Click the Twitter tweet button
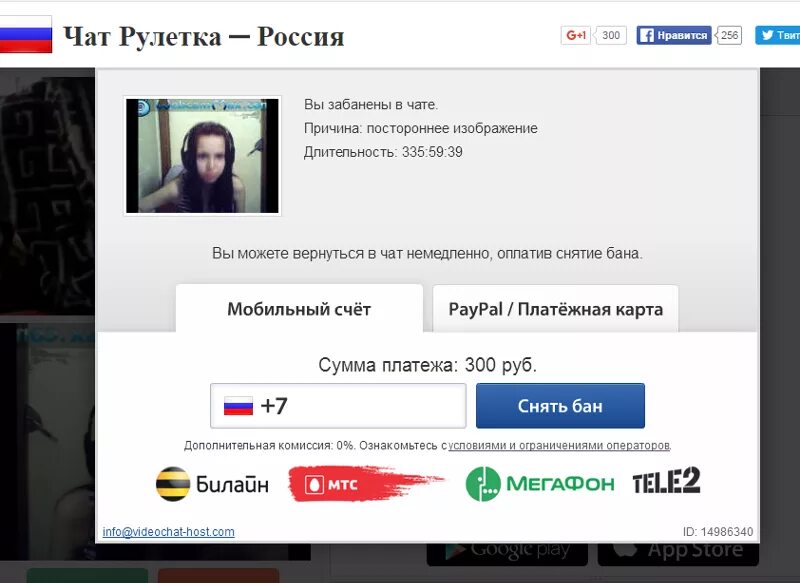 778,35
